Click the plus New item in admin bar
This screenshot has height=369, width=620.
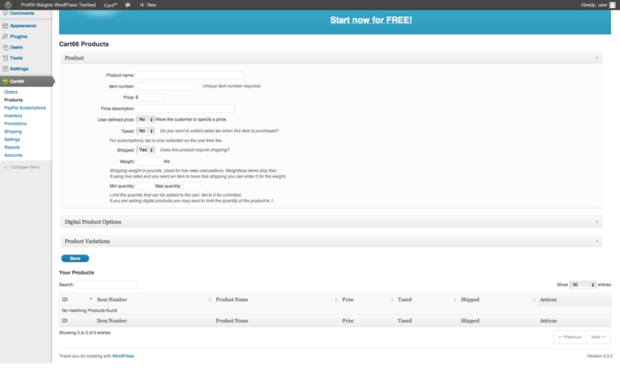[148, 5]
